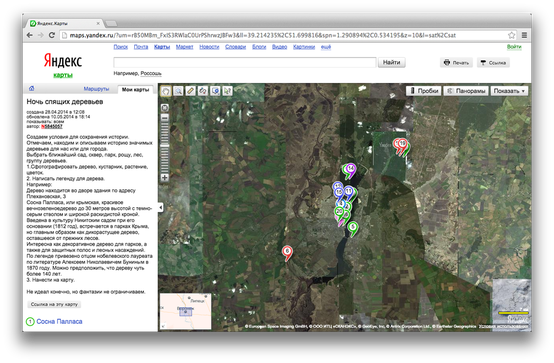Click purple map marker number 14
The image size is (554, 363).
350,170
